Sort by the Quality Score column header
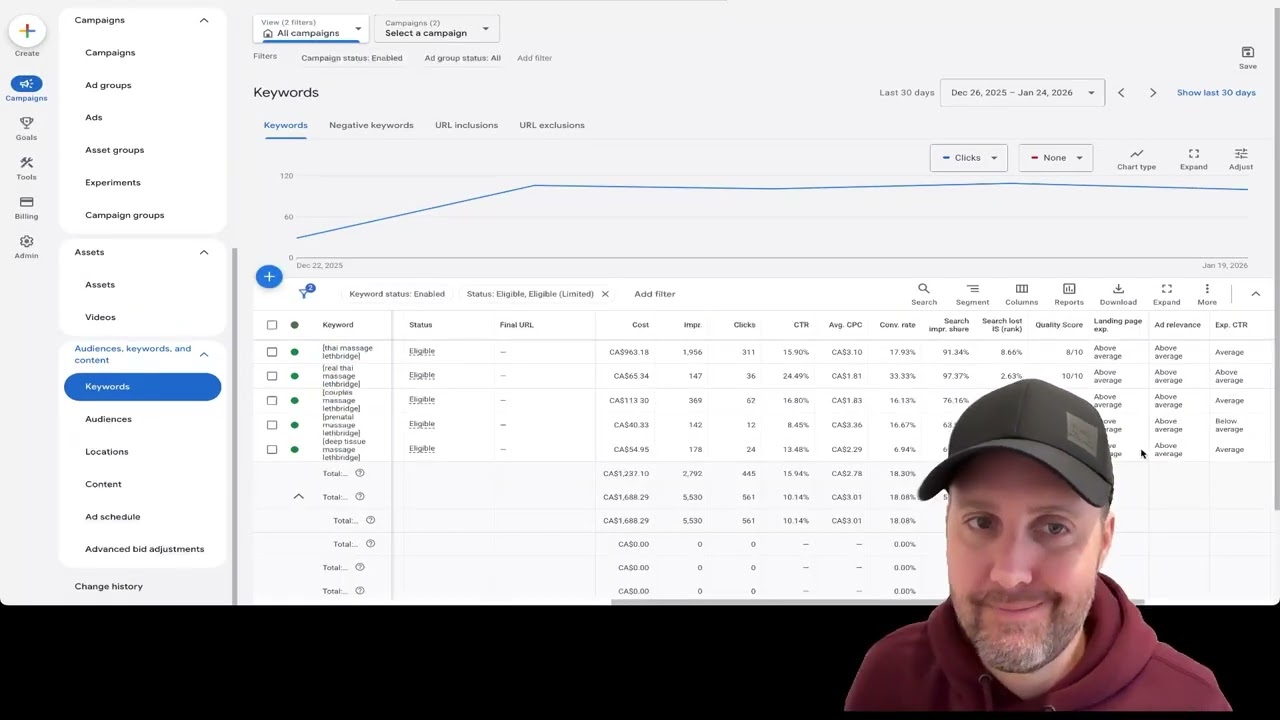Viewport: 1280px width, 720px height. click(x=1059, y=325)
